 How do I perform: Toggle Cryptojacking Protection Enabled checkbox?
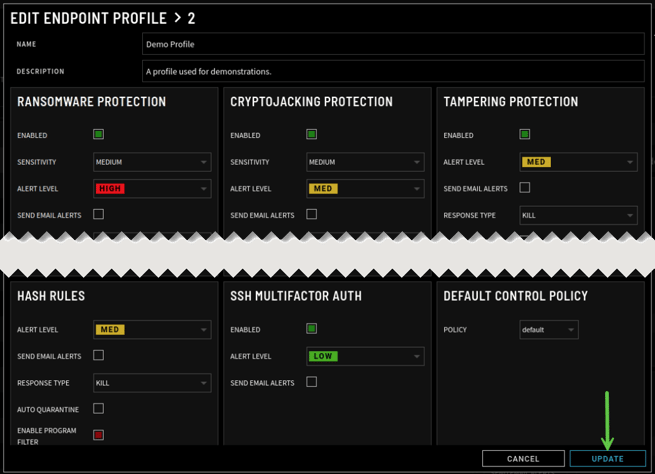click(x=312, y=134)
